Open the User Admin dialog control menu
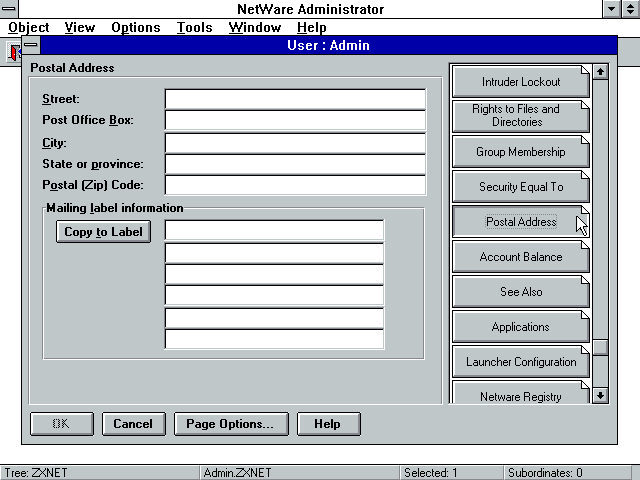Screen dimensions: 640x480 (x=31, y=44)
